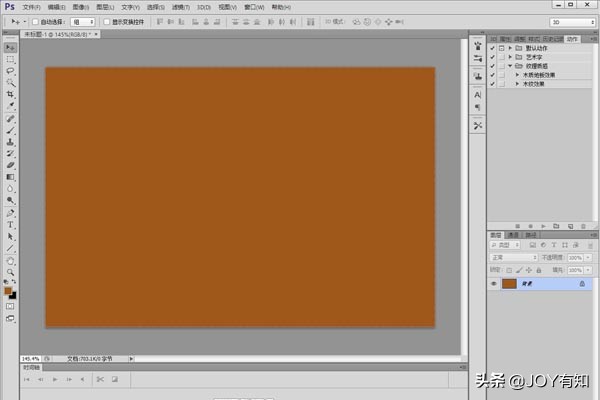Collapse the open texture action set
Viewport: 600px width, 400px height.
coord(510,66)
